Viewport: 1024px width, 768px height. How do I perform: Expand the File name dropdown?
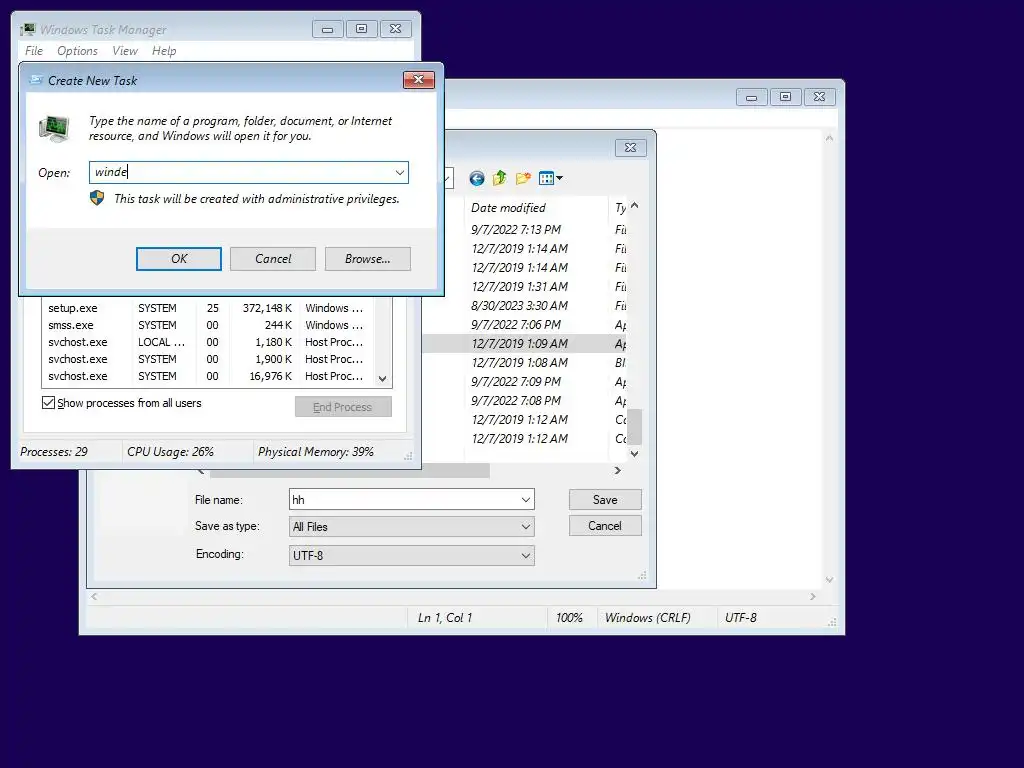526,500
